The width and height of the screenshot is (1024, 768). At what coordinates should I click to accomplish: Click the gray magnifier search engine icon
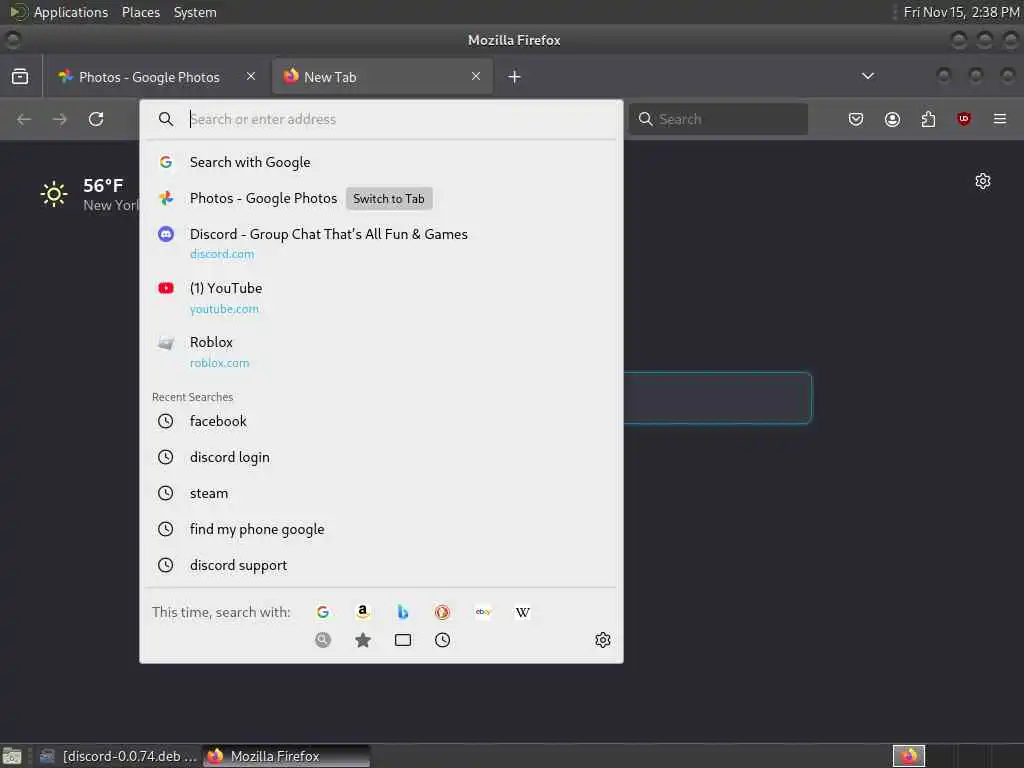[x=323, y=640]
